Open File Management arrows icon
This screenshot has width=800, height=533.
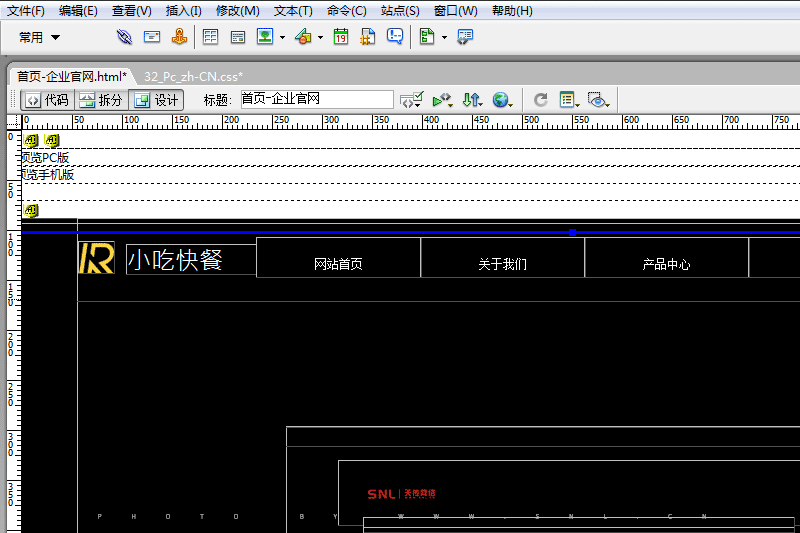pyautogui.click(x=472, y=100)
